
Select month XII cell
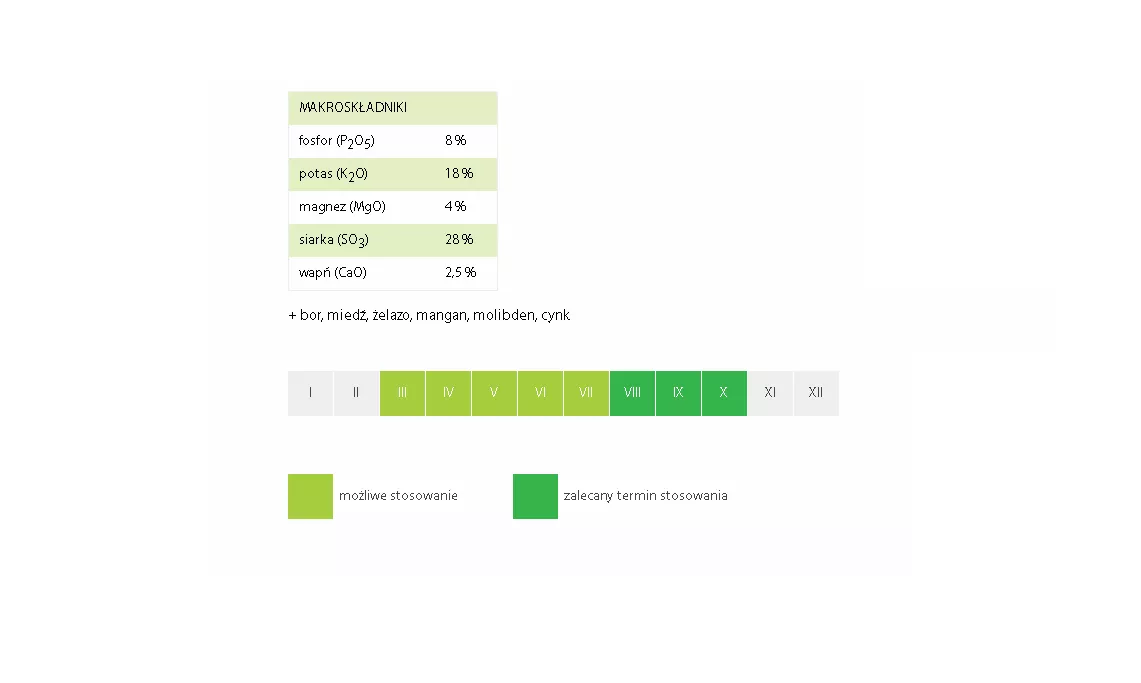pos(816,393)
